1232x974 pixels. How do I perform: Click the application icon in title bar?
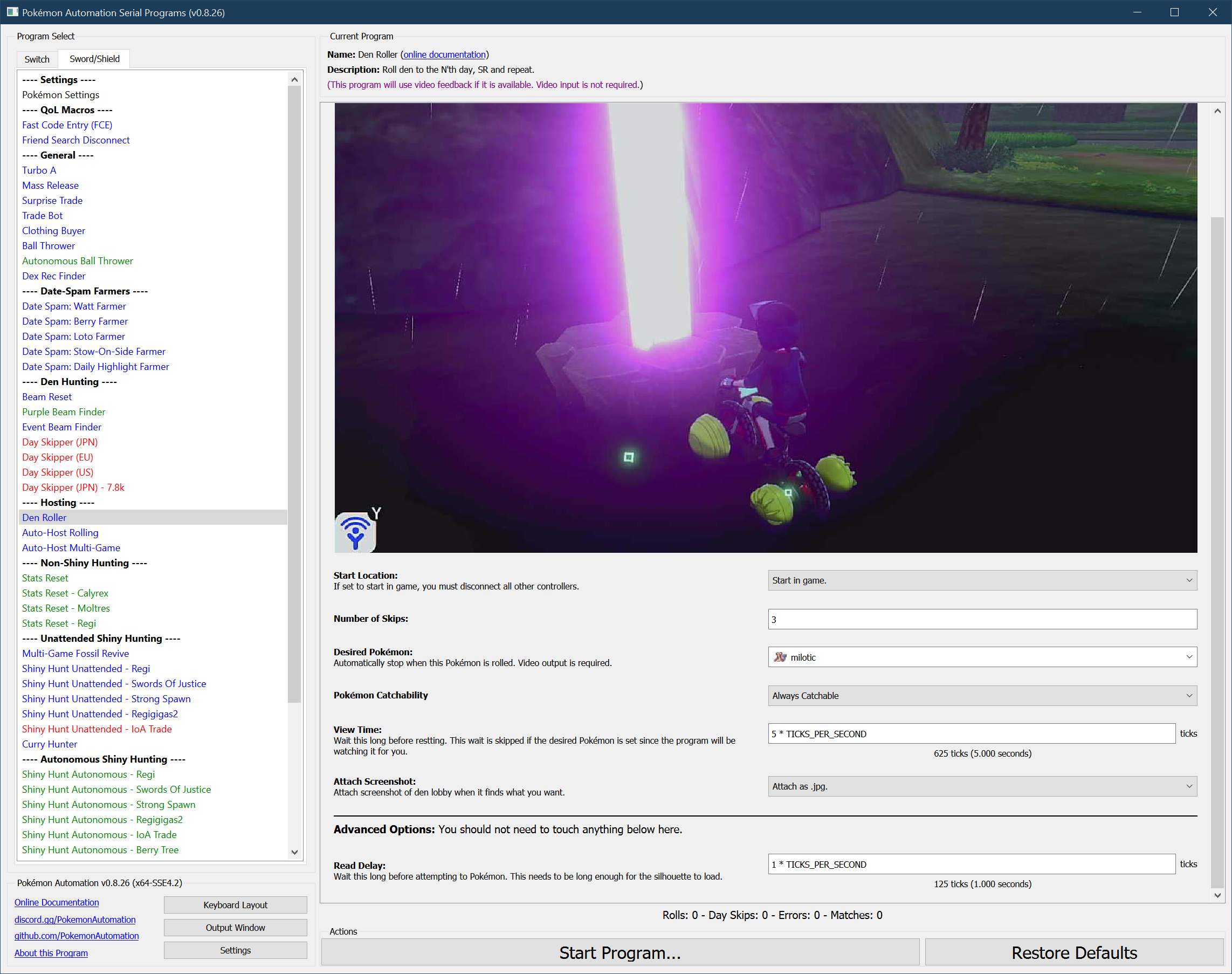tap(12, 12)
